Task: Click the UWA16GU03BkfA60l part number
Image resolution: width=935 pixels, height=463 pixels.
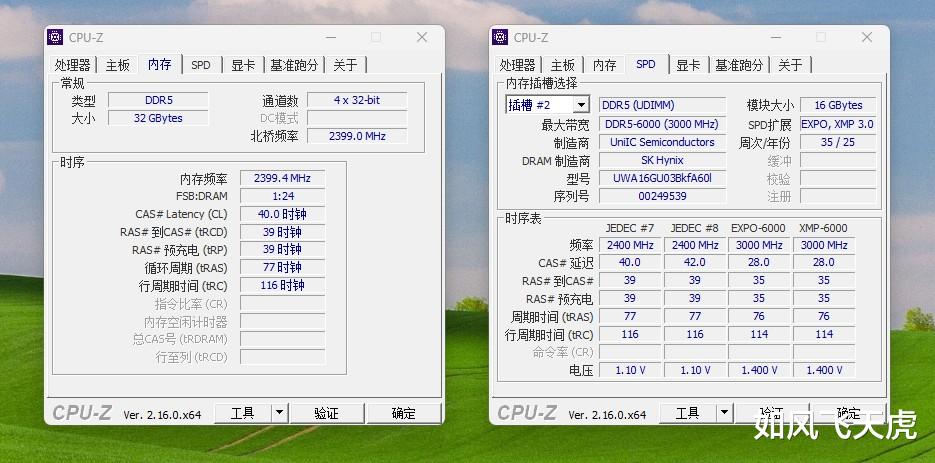Action: [x=662, y=178]
